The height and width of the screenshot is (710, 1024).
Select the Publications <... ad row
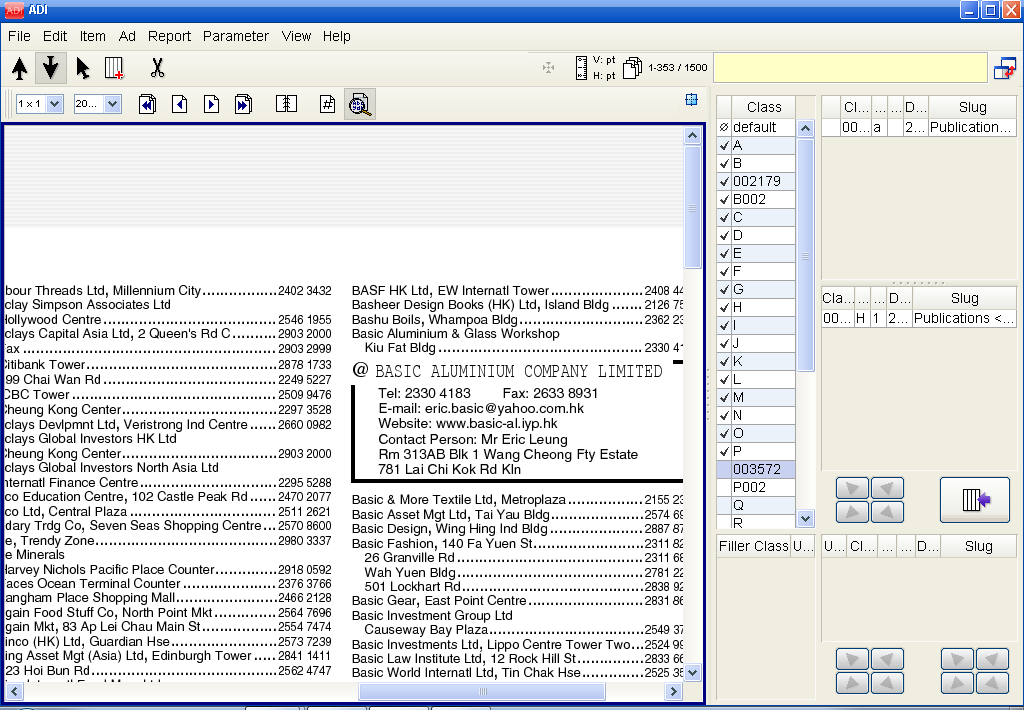tap(919, 319)
